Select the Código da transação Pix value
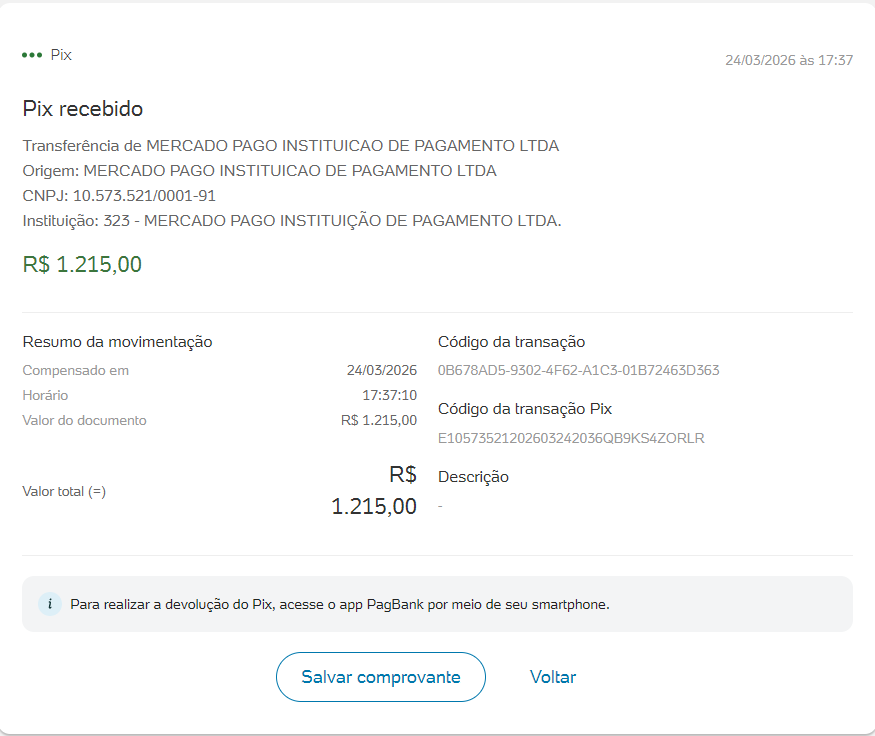This screenshot has width=875, height=736. point(571,438)
